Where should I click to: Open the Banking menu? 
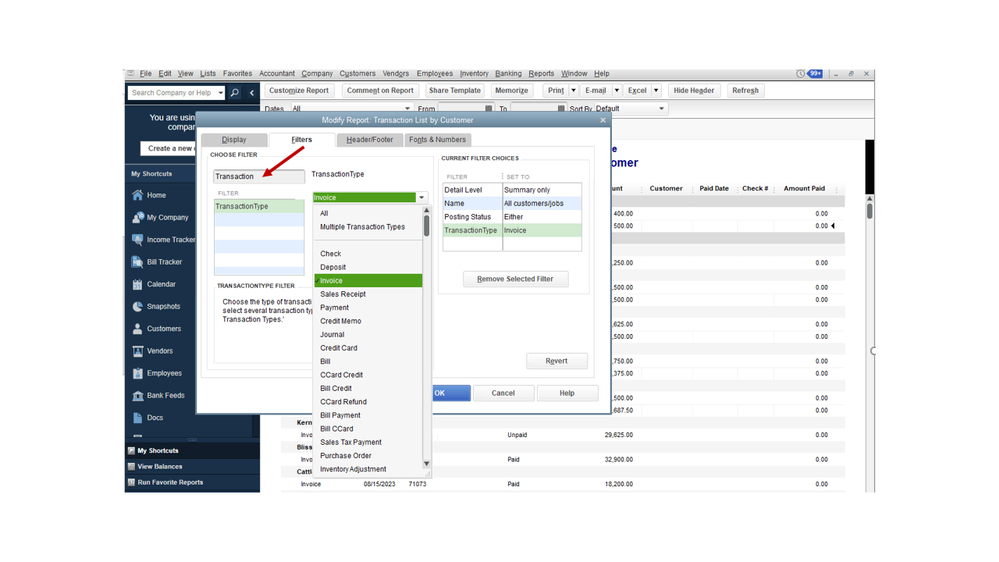coord(508,74)
